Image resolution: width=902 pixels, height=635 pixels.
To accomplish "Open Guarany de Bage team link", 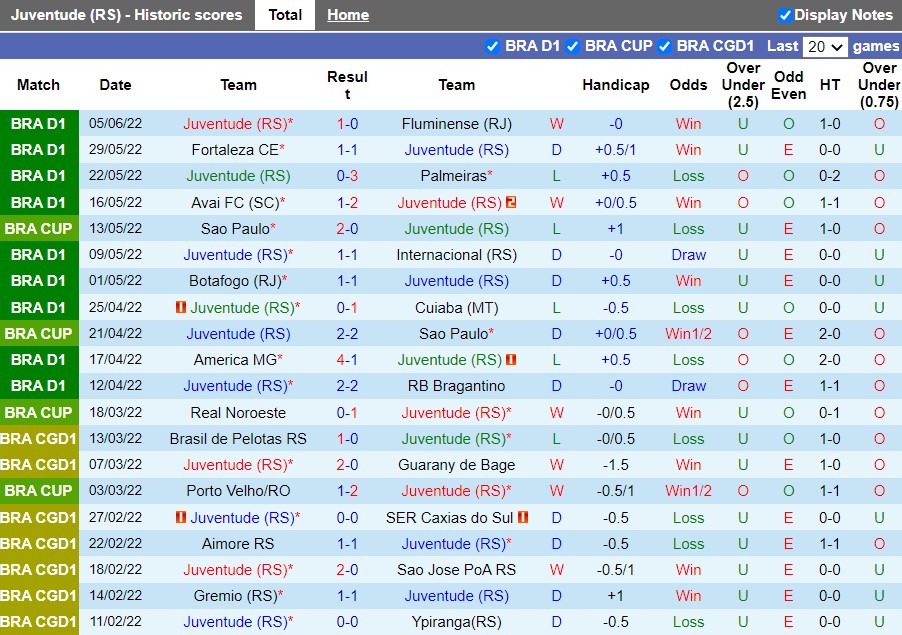I will 457,465.
